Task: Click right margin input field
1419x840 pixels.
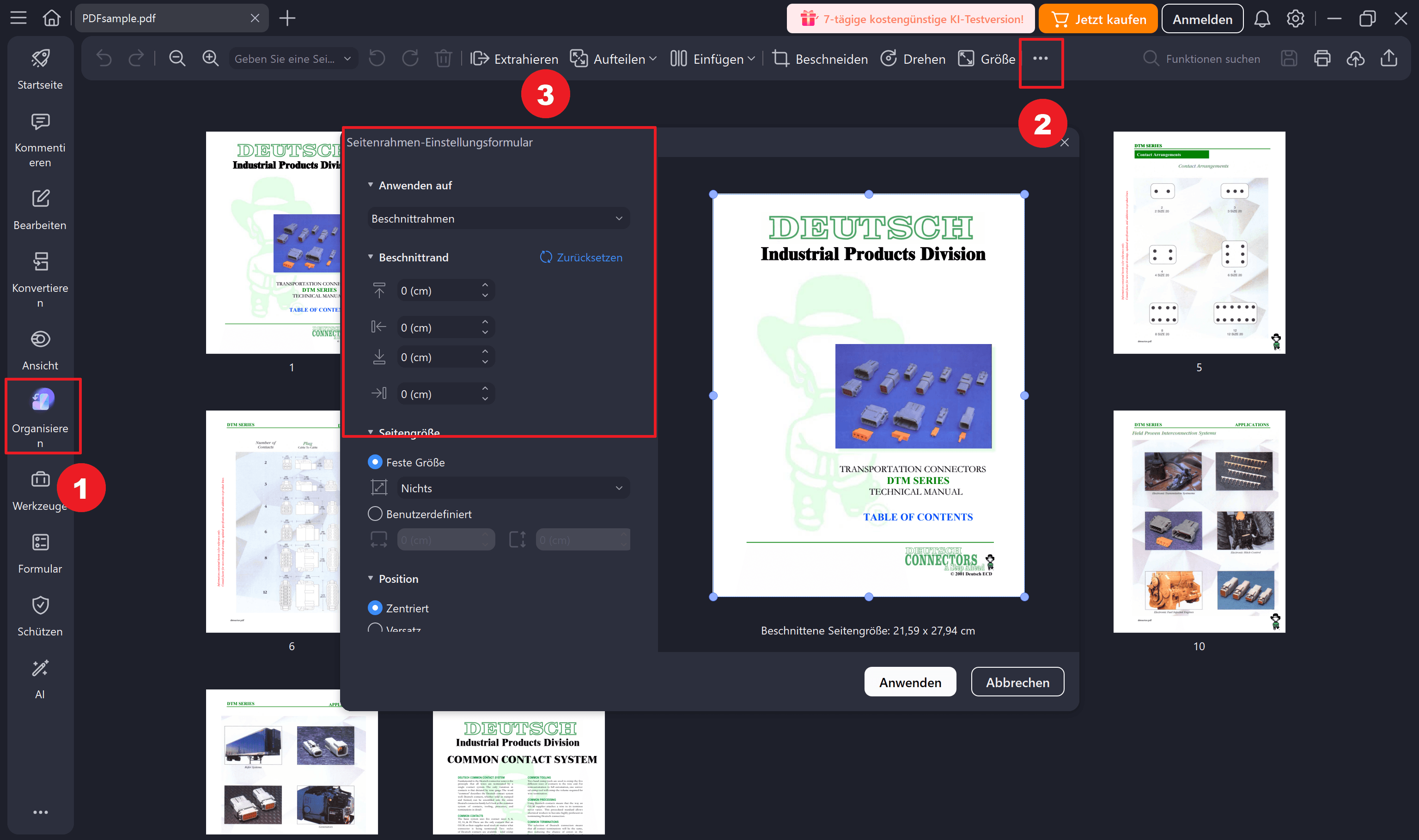Action: (x=445, y=393)
